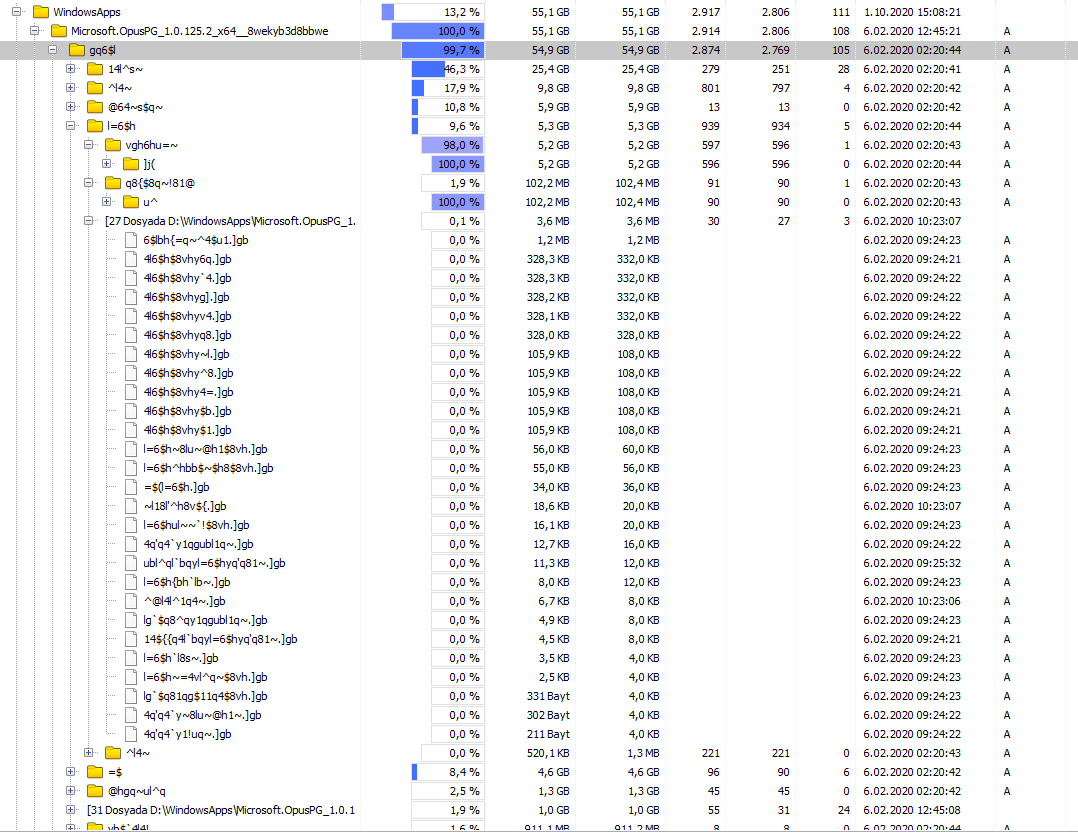This screenshot has width=1078, height=832.
Task: Collapse the q8{$8q~!81@ folder node
Action: 88,183
